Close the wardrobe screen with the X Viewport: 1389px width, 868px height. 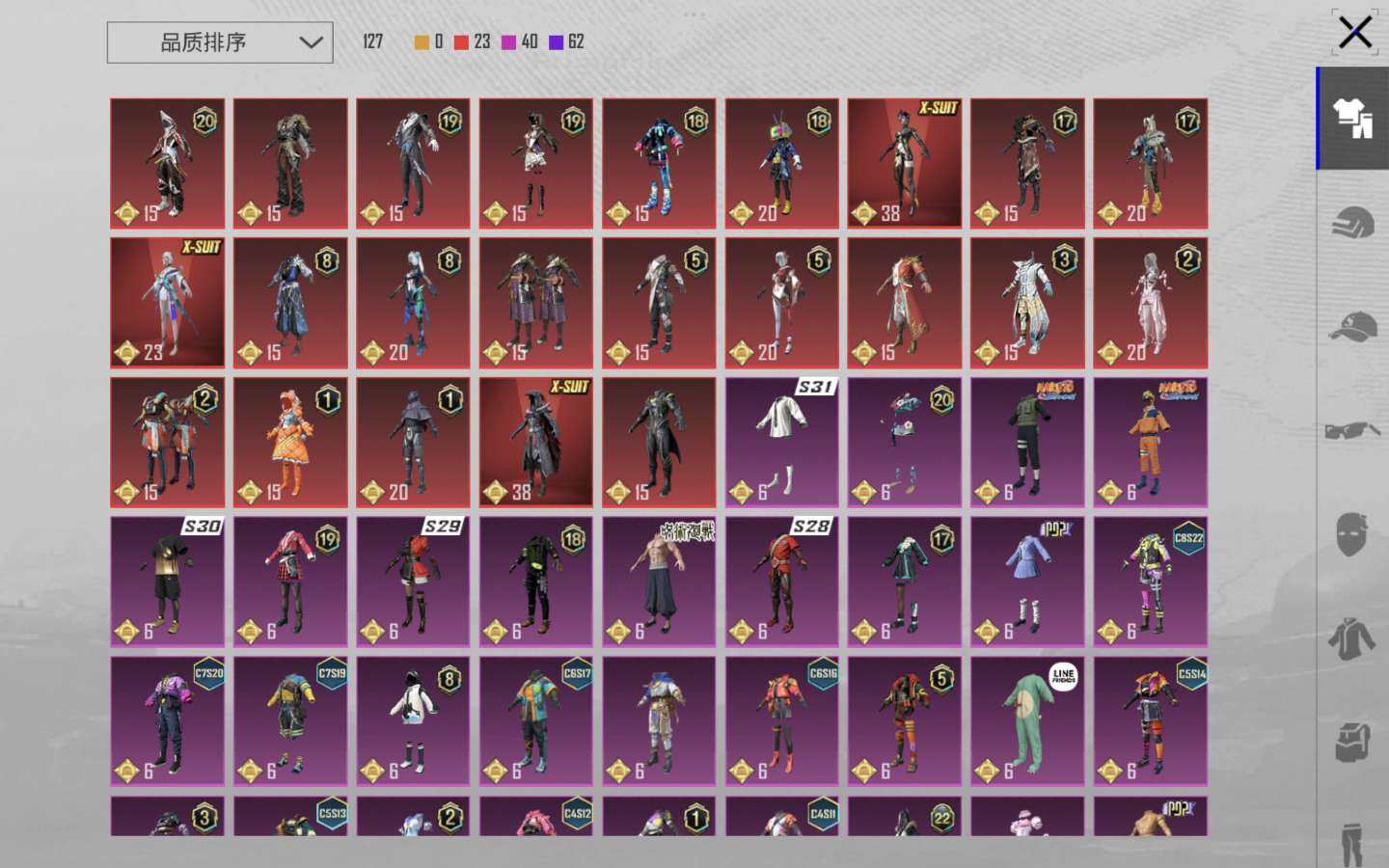[x=1355, y=33]
